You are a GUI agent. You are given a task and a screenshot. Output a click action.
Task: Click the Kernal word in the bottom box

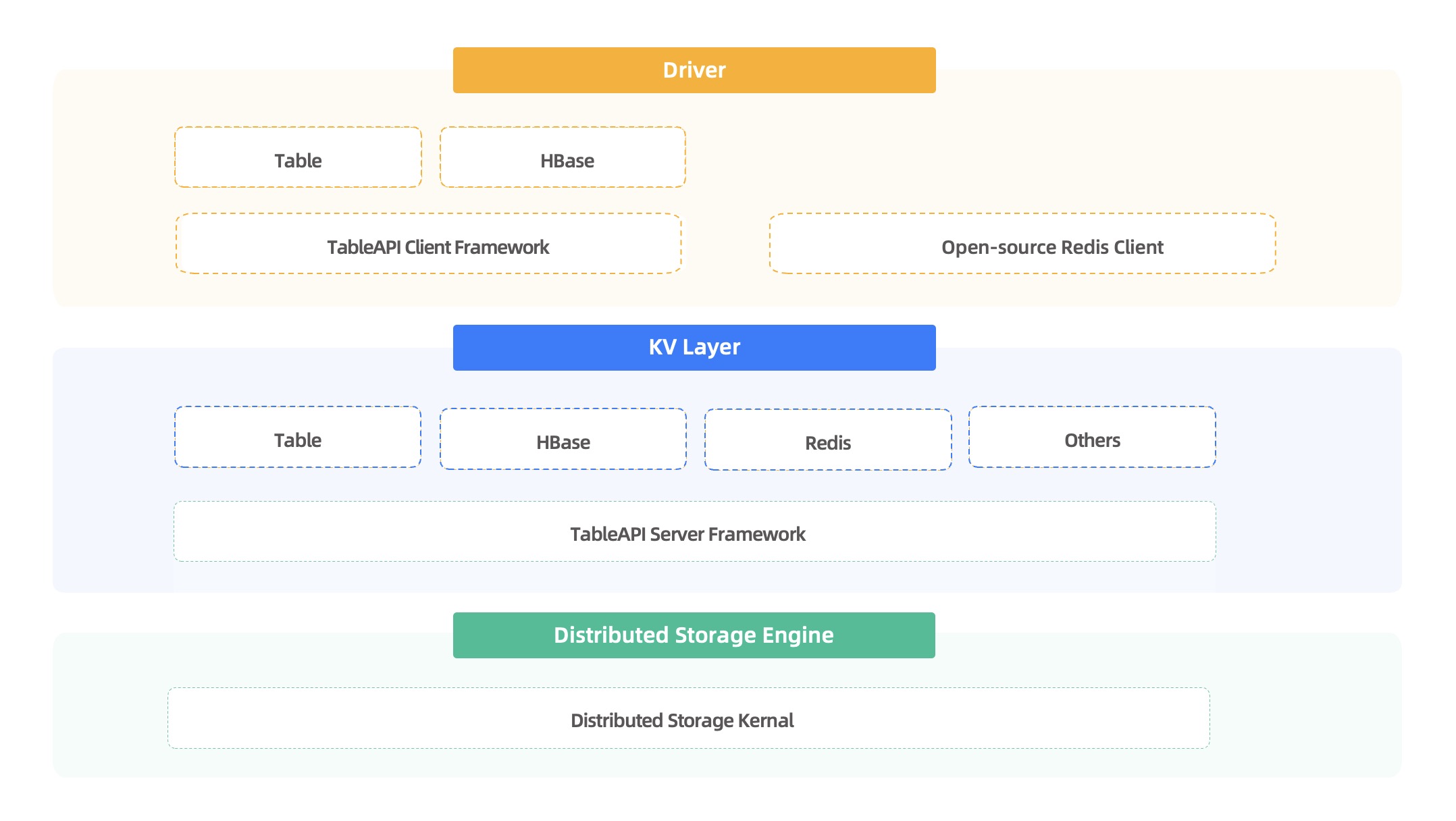(766, 720)
